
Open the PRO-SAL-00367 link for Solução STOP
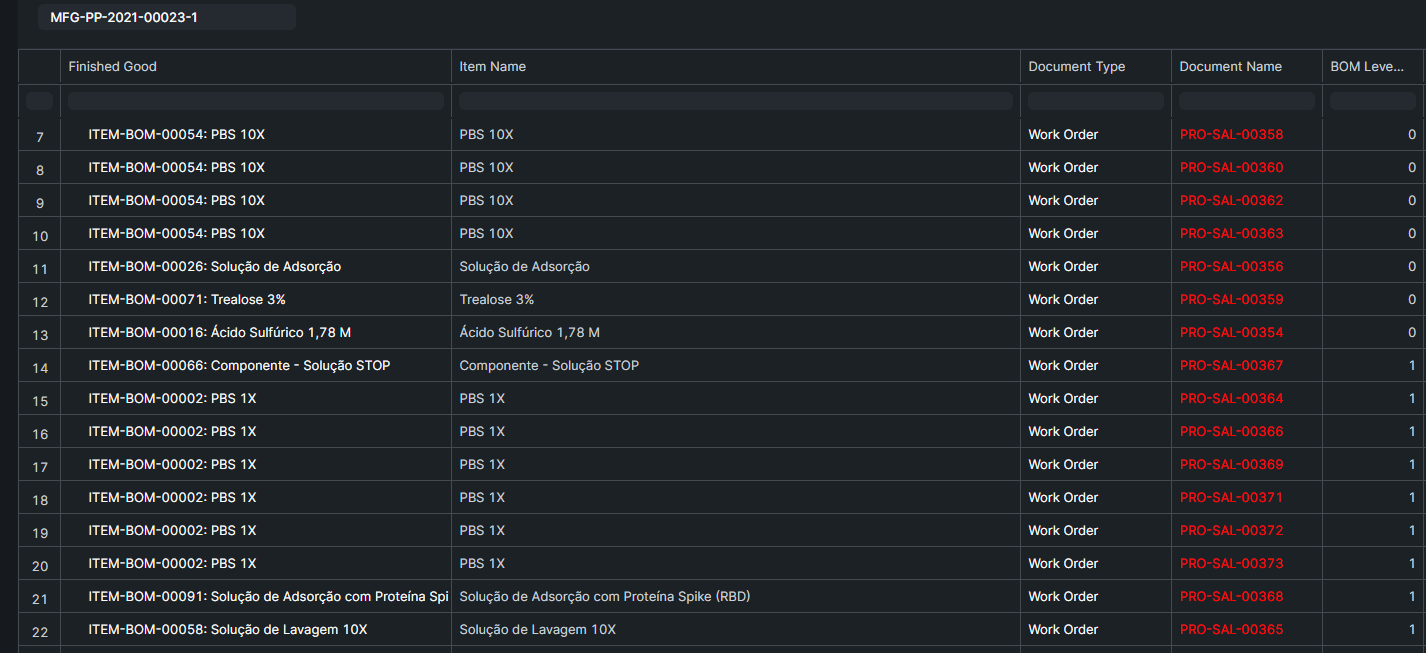coord(1231,365)
